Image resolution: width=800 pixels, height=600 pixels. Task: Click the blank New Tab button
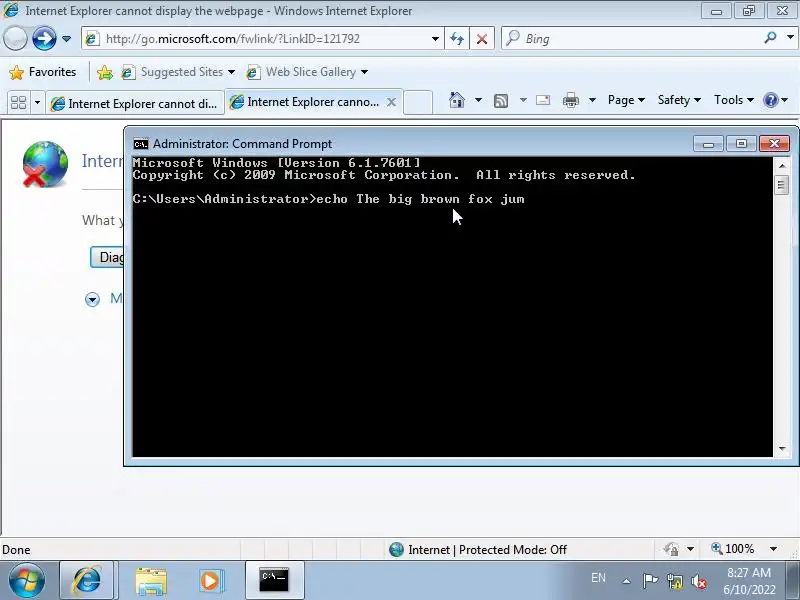(418, 102)
